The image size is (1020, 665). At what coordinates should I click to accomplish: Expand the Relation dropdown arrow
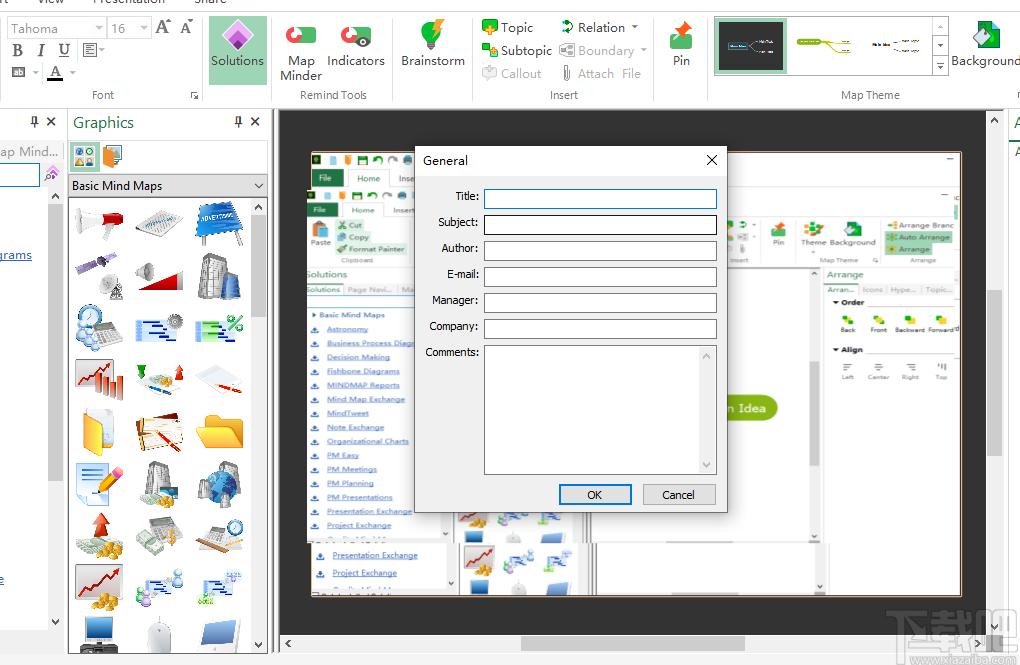[634, 27]
